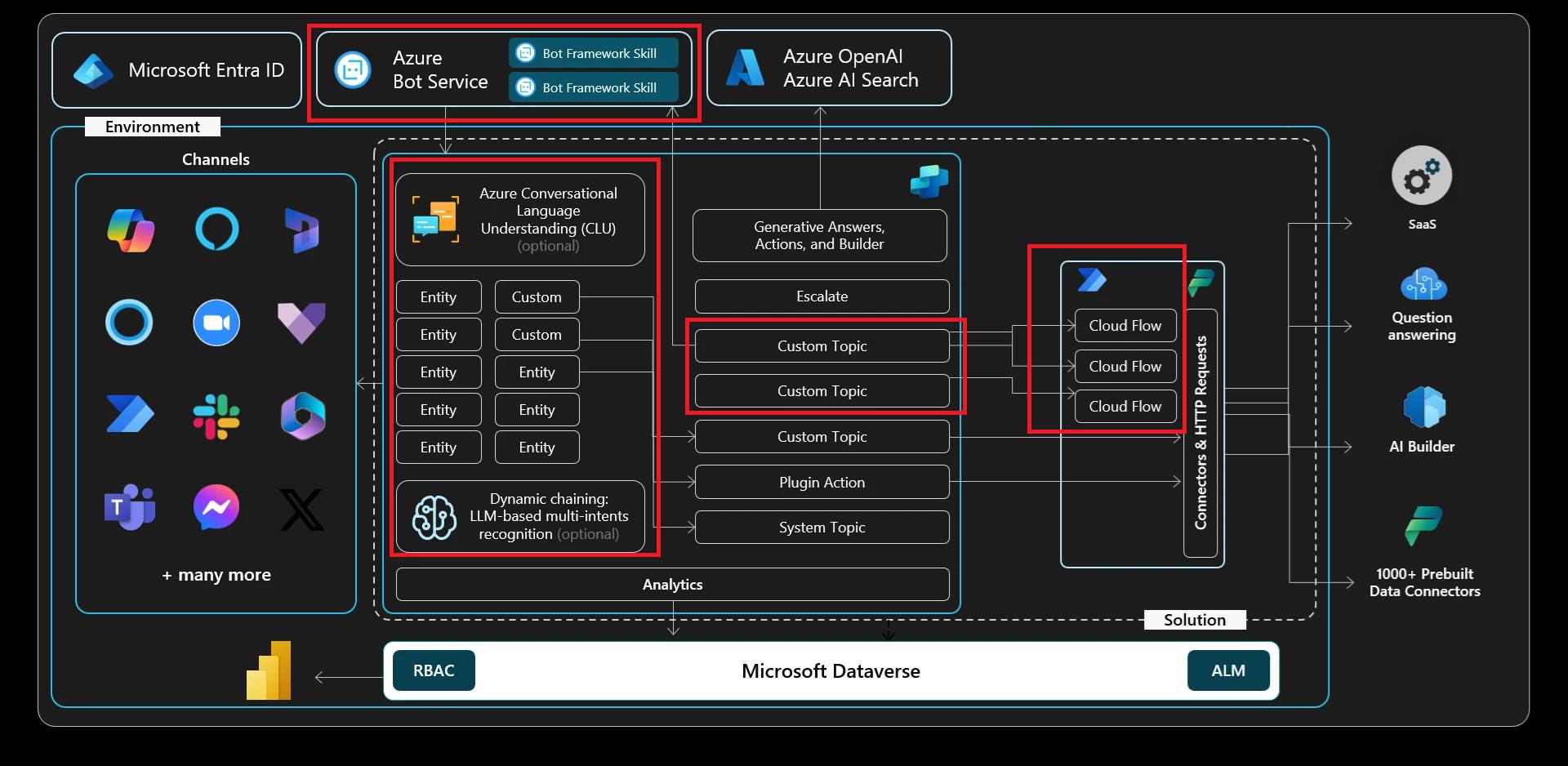This screenshot has width=1568, height=766.
Task: Click the Cortana channel icon
Action: pos(129,322)
